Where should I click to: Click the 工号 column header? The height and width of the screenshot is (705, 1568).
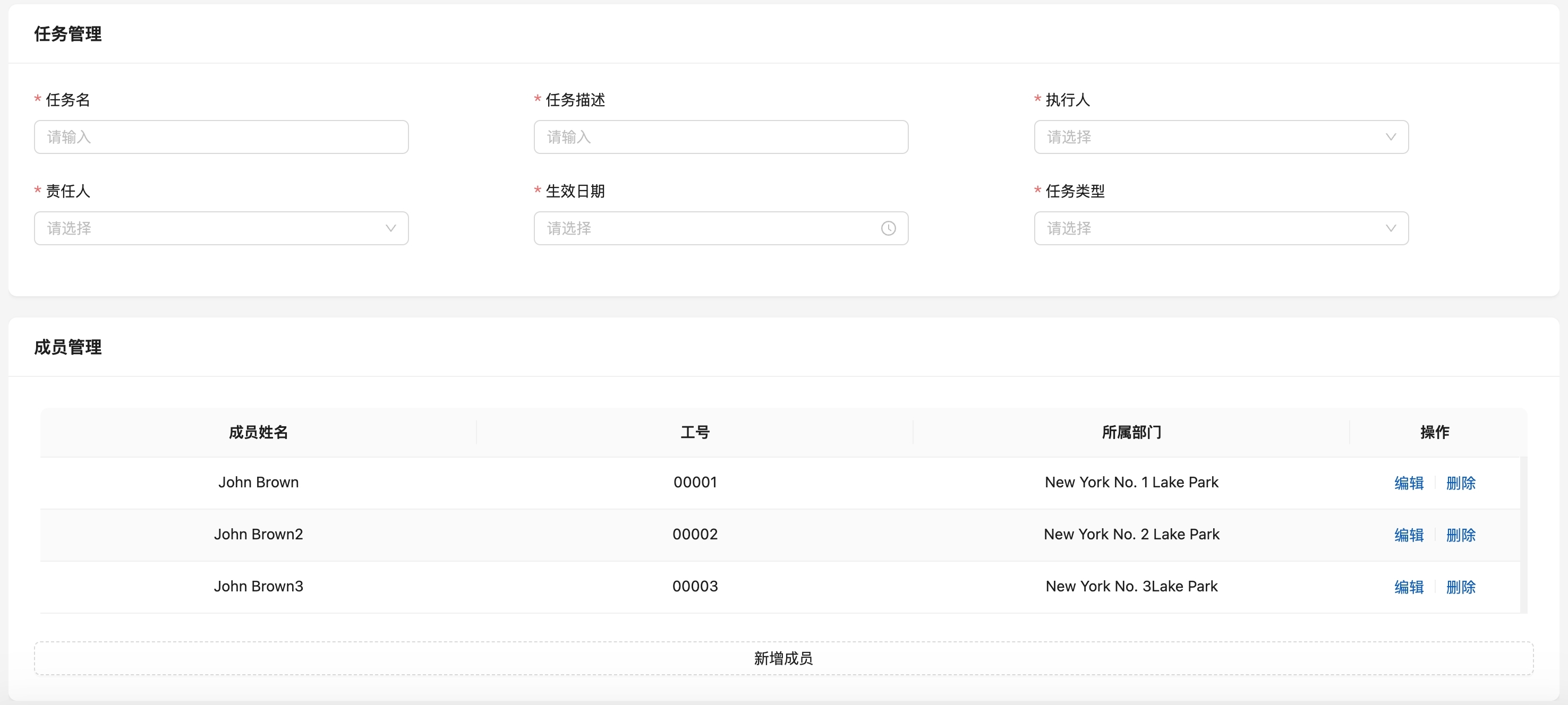coord(695,433)
